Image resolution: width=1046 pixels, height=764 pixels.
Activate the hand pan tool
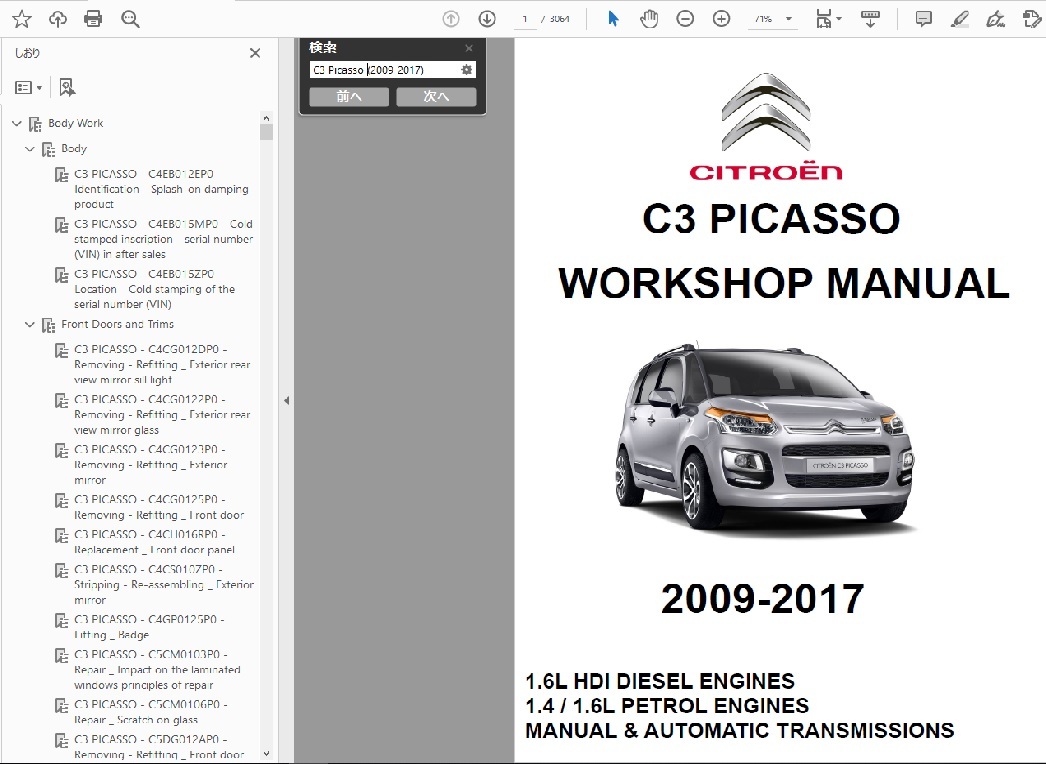click(x=648, y=19)
